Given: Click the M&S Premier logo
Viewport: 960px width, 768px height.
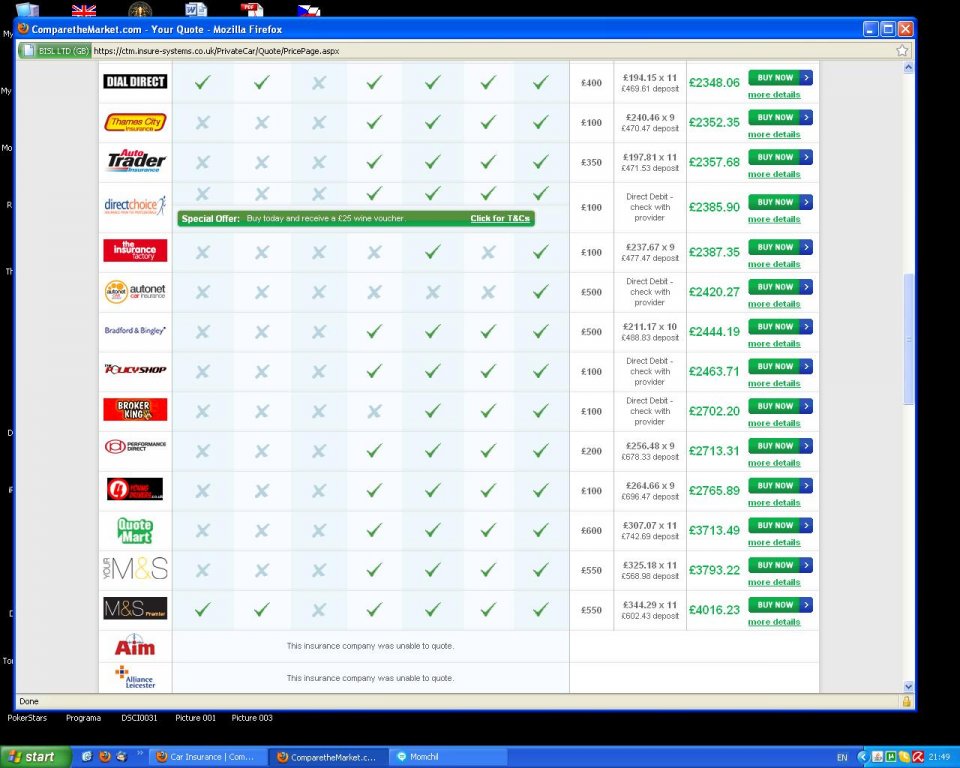Looking at the screenshot, I should click(135, 608).
